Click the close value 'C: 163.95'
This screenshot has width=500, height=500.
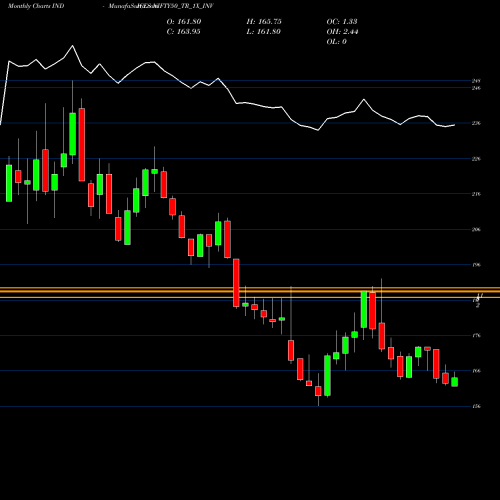pos(183,31)
